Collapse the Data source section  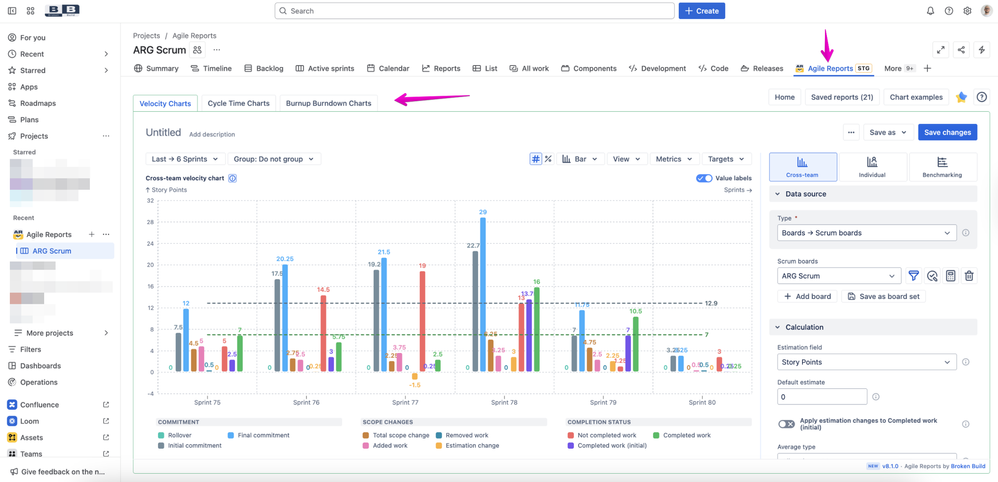tap(777, 194)
